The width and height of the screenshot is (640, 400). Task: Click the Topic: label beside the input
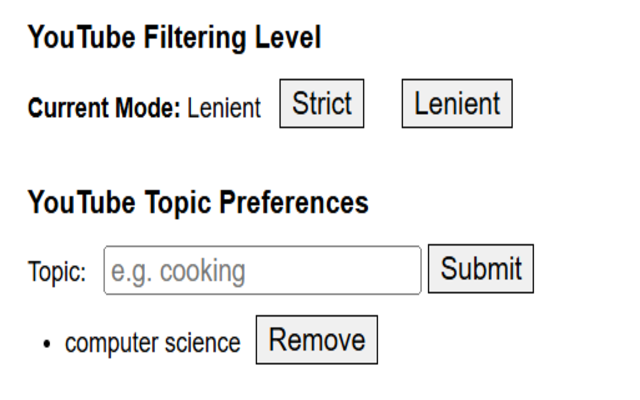pos(57,271)
